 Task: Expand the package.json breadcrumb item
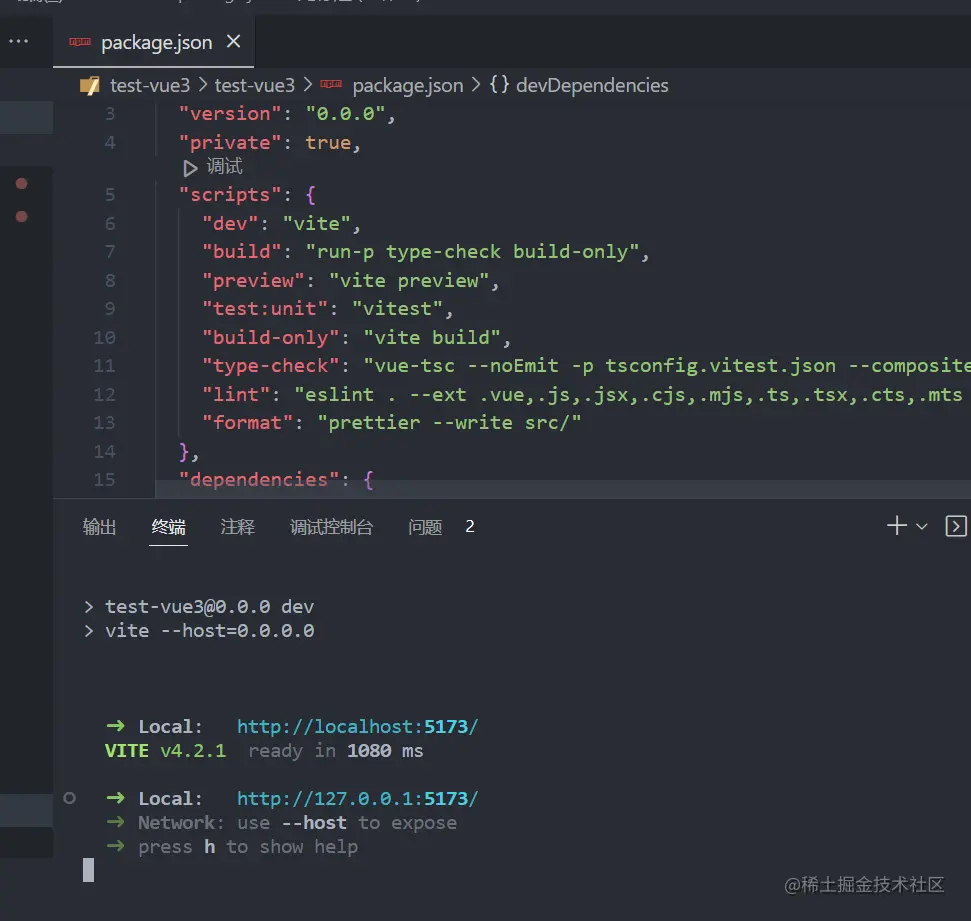407,85
